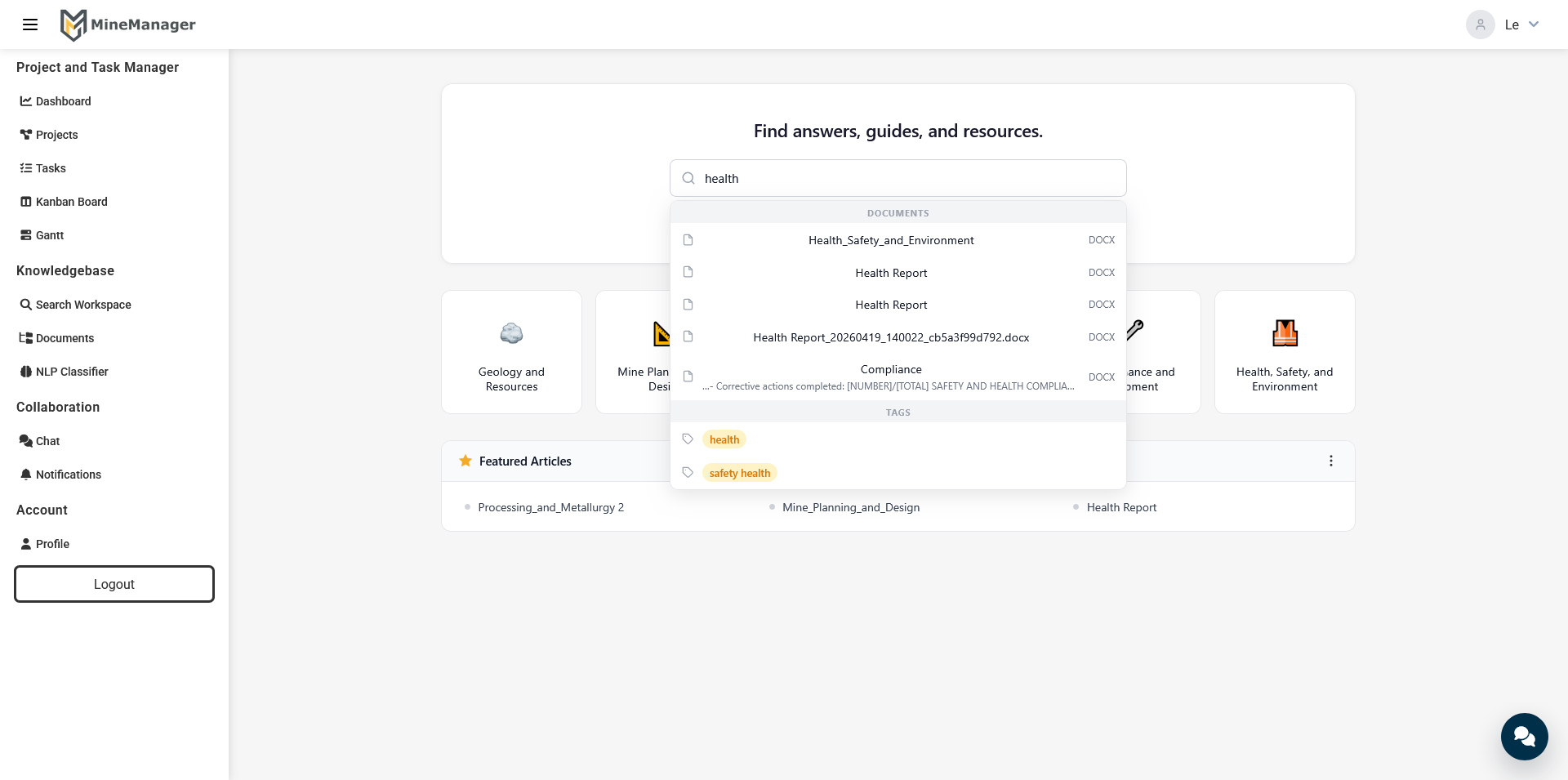Click the safety vest icon
The width and height of the screenshot is (1568, 780).
click(x=1285, y=333)
